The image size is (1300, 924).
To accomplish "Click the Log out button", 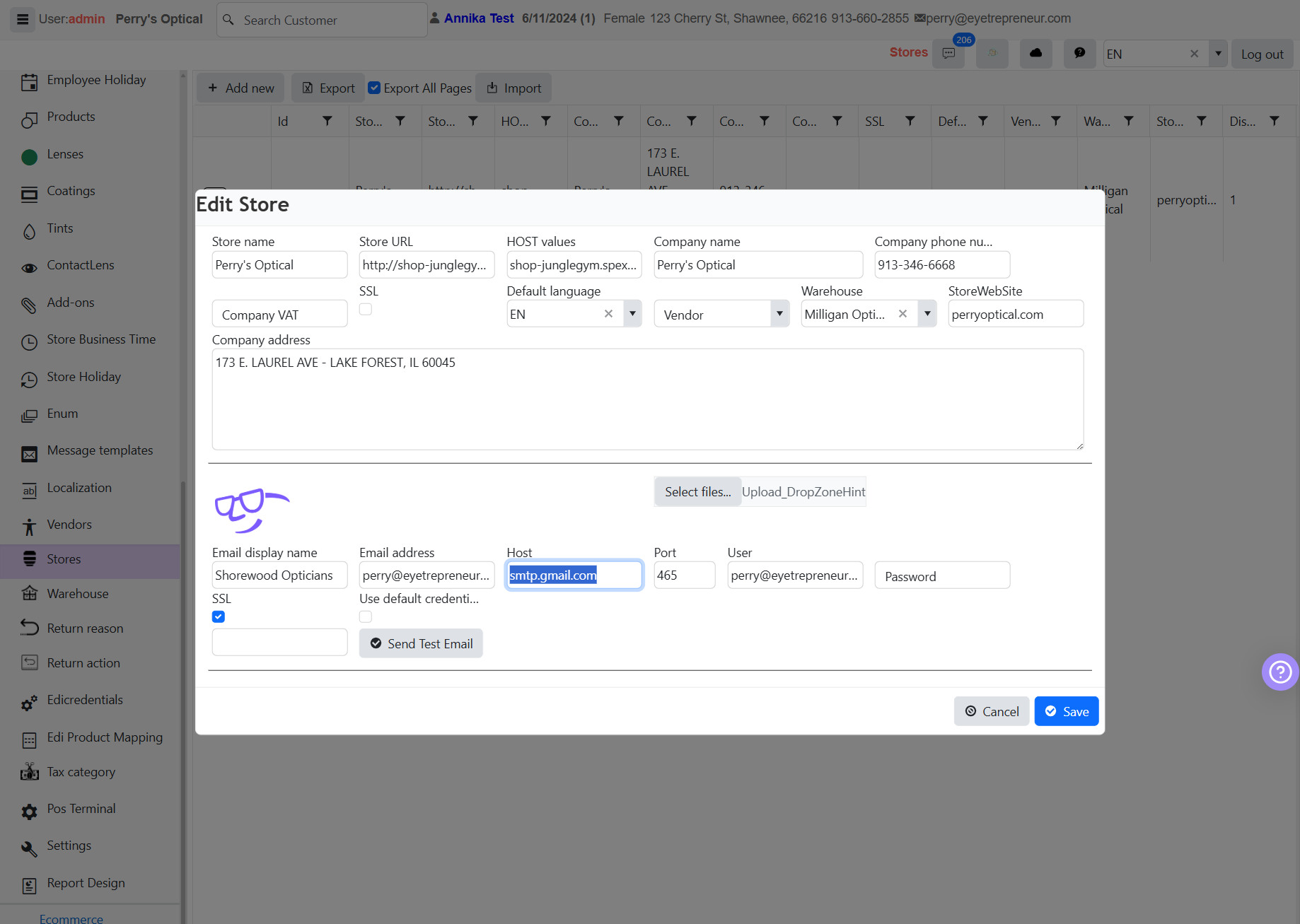I will (1262, 54).
